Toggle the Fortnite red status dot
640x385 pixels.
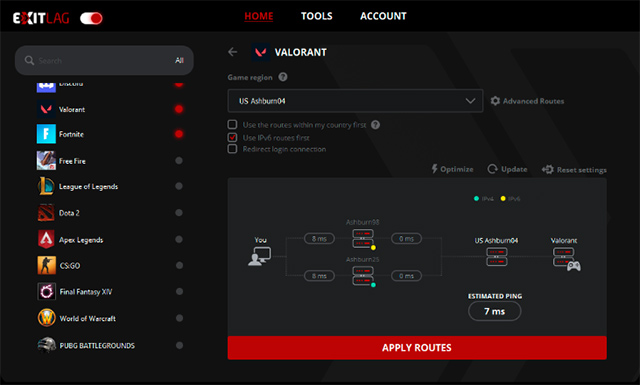pos(179,134)
